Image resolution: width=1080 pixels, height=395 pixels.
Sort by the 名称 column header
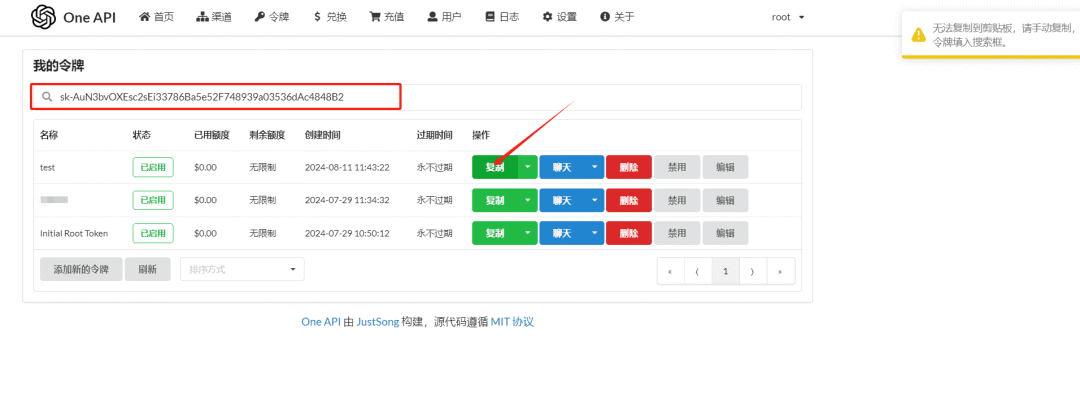pos(49,134)
